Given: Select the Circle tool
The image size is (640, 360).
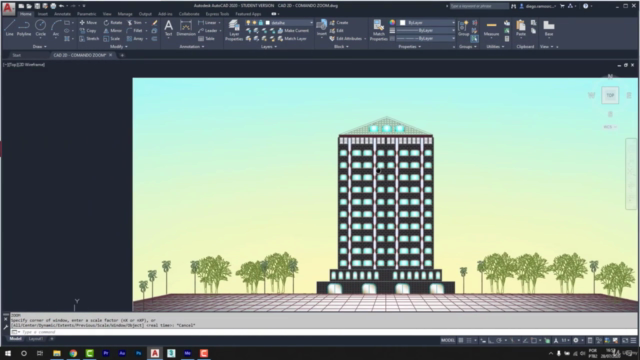Looking at the screenshot, I should point(40,28).
